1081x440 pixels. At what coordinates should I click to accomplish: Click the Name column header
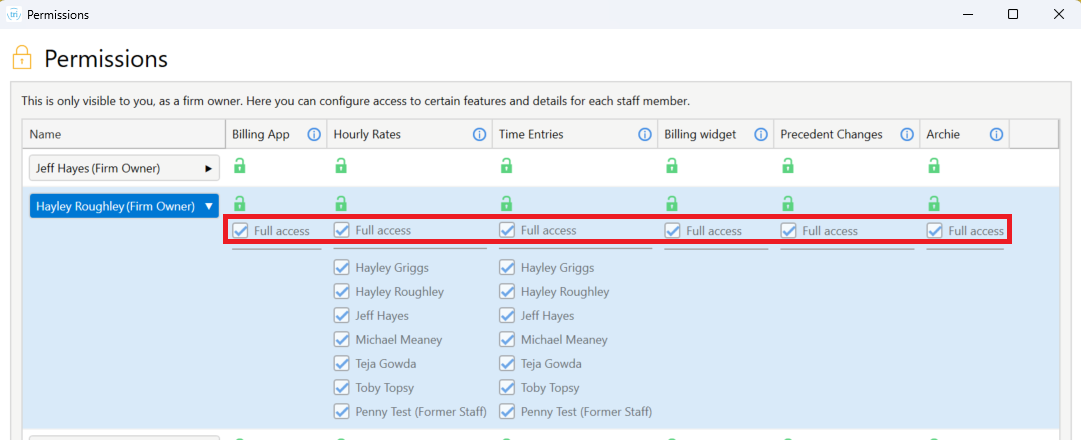(x=123, y=134)
